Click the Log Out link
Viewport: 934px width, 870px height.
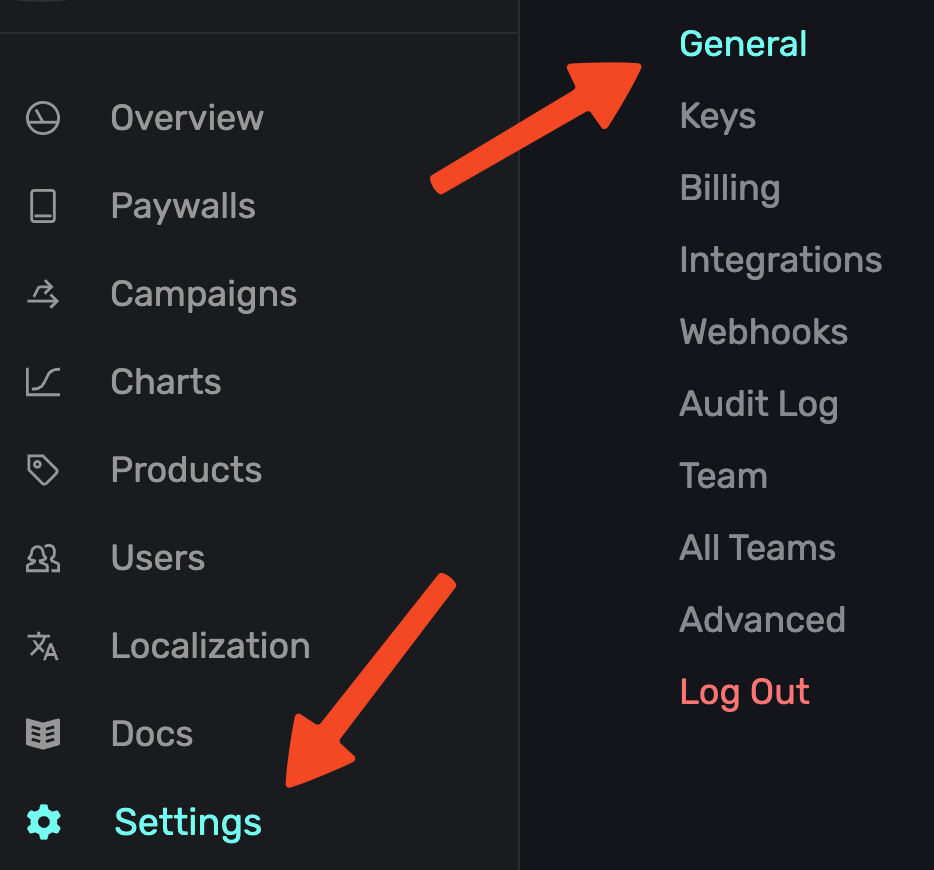tap(745, 692)
